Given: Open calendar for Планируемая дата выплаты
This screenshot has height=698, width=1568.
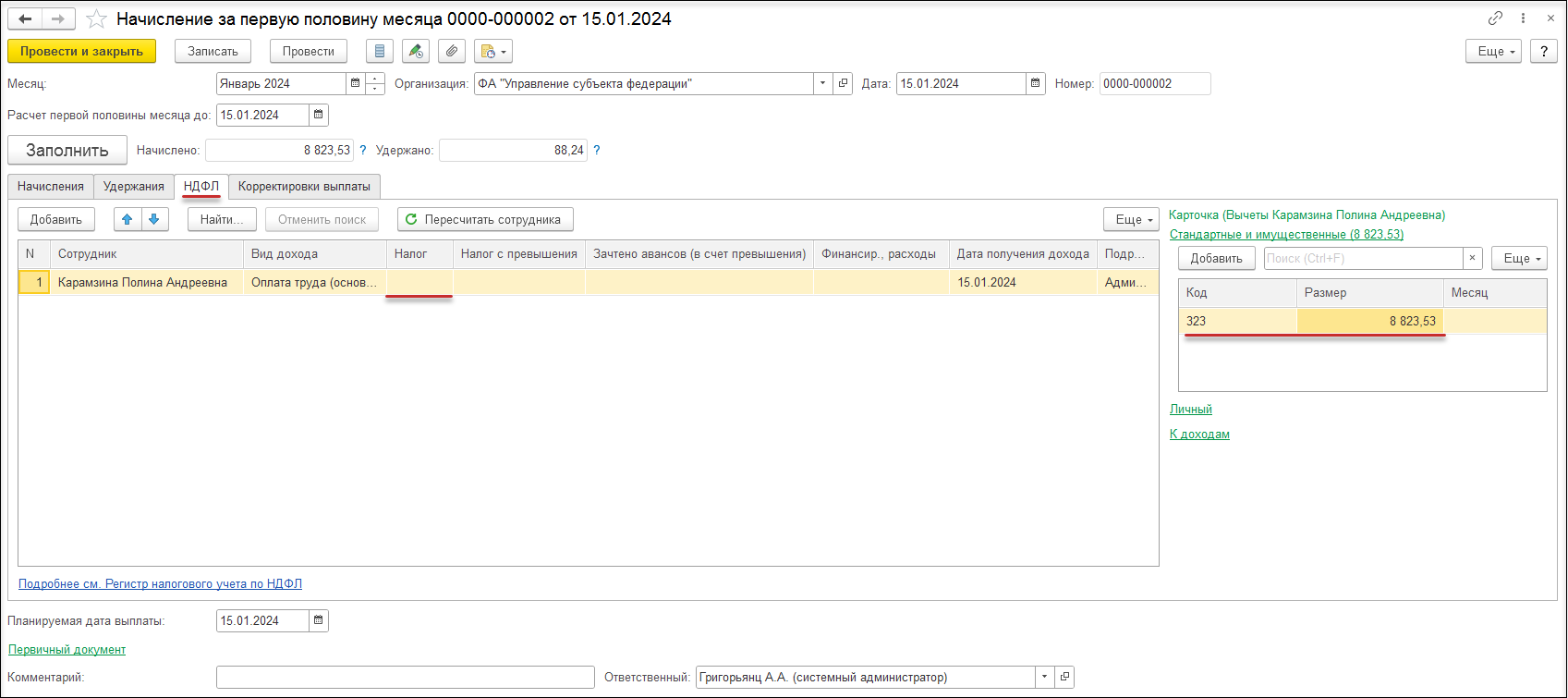Looking at the screenshot, I should tap(319, 620).
